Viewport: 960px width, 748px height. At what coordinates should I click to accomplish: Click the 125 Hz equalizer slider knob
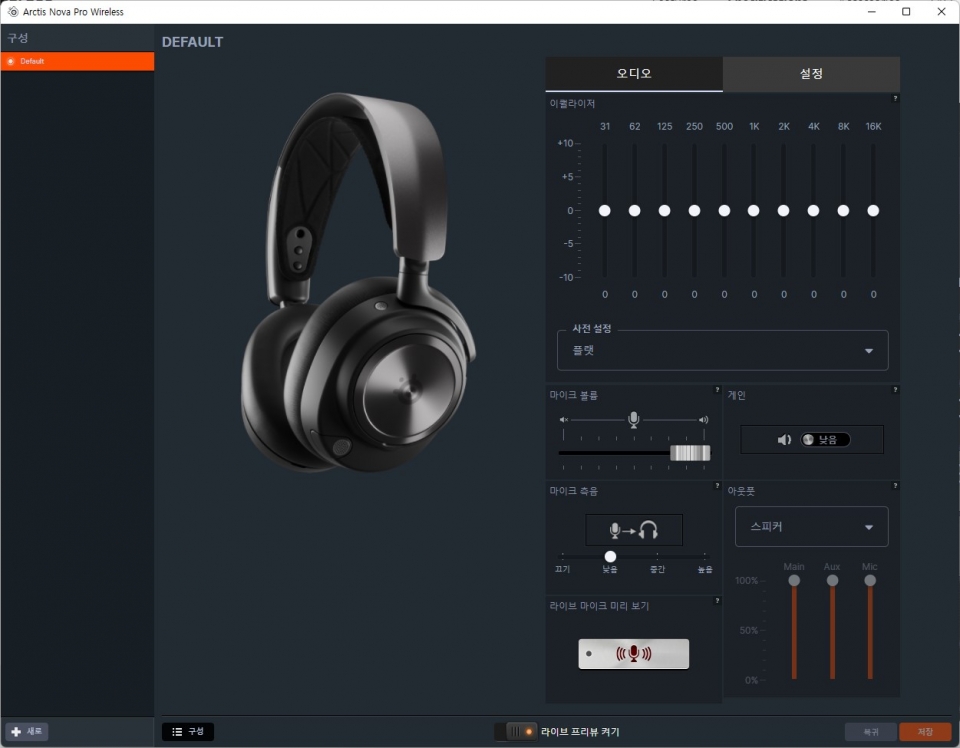[x=664, y=211]
